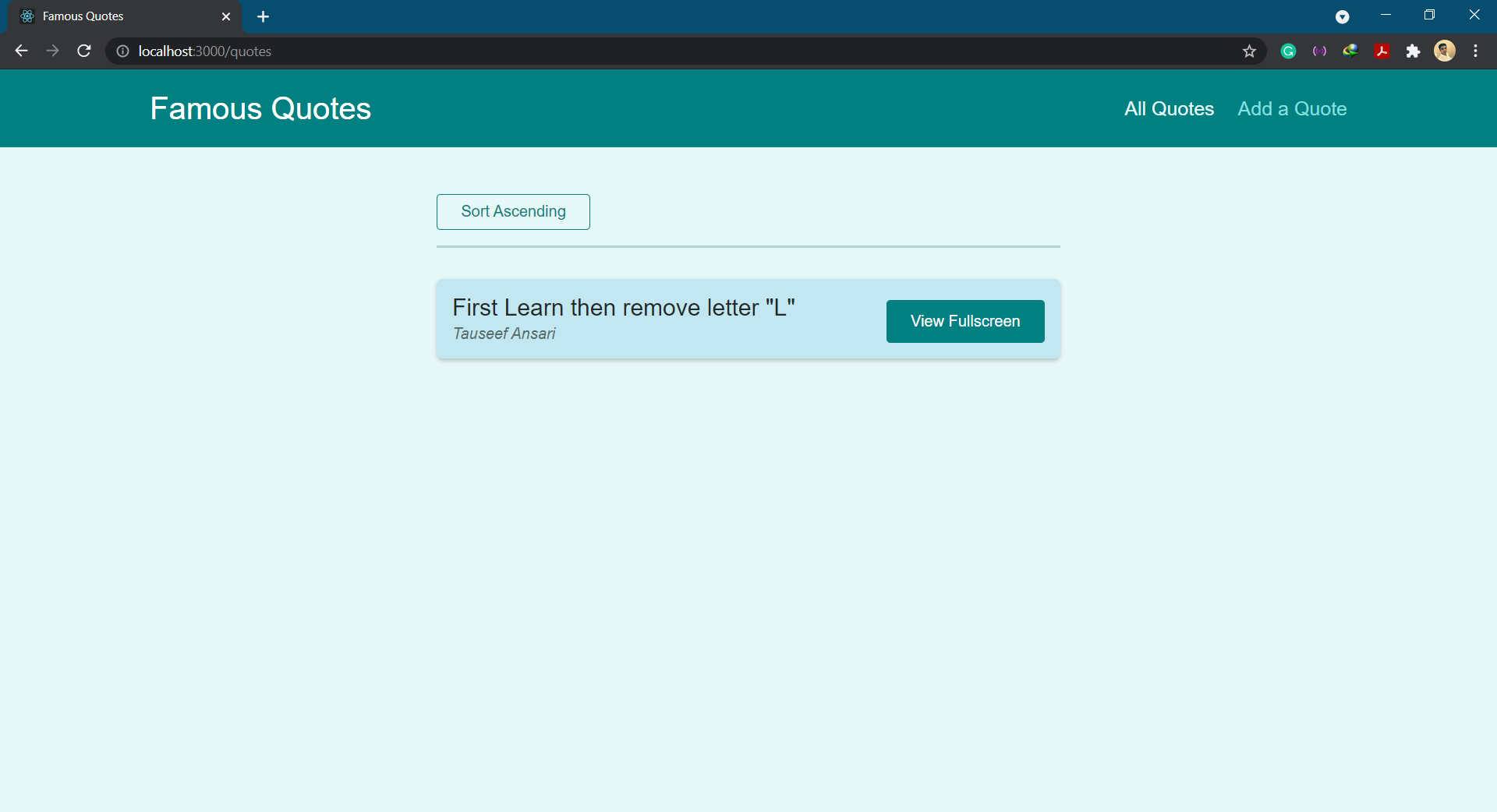Image resolution: width=1497 pixels, height=812 pixels.
Task: Go to the All Quotes page
Action: tap(1168, 109)
